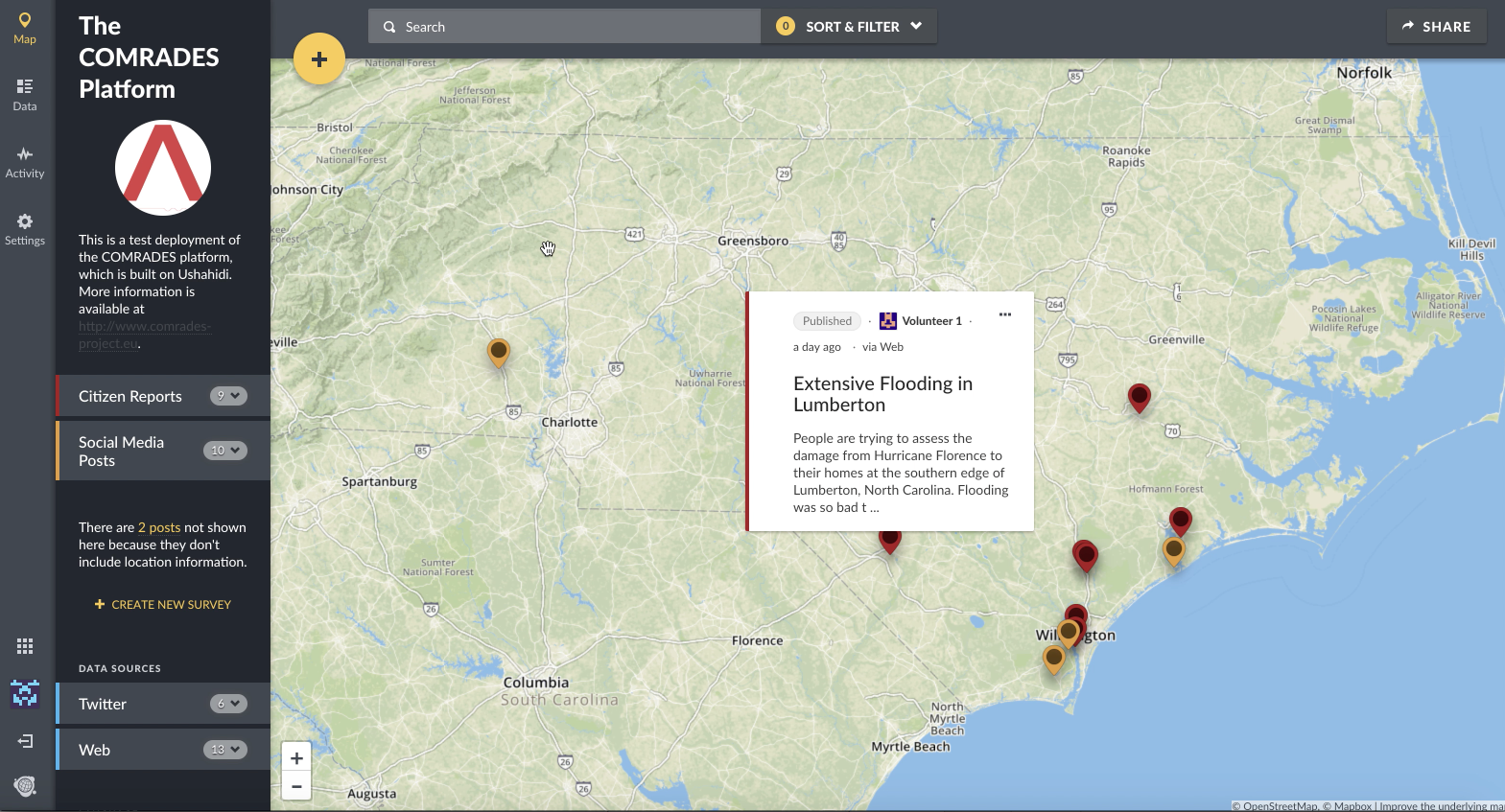Open the Activity view icon
This screenshot has height=812, width=1505.
click(25, 162)
